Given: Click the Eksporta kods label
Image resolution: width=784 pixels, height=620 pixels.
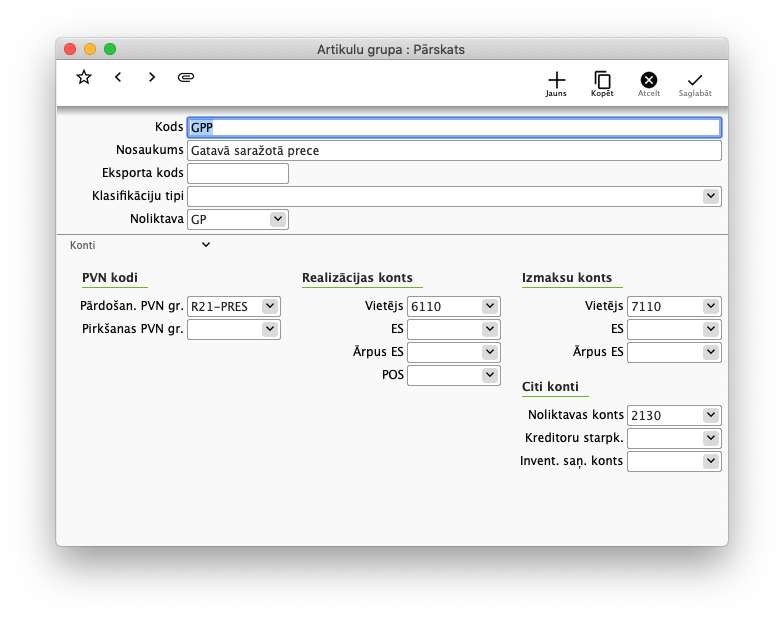Looking at the screenshot, I should point(142,172).
